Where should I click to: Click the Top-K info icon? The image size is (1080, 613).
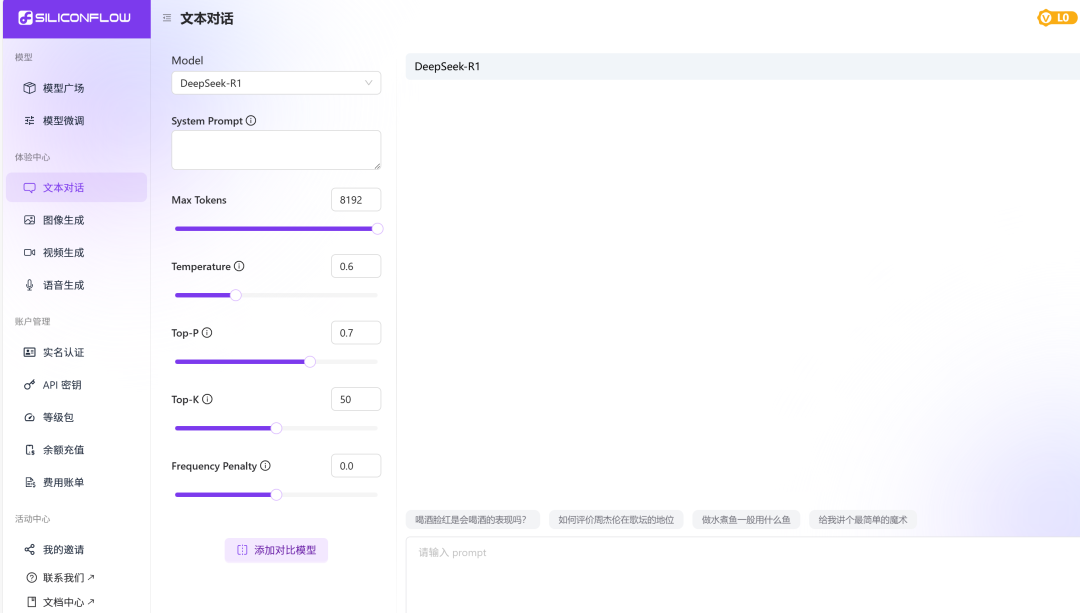207,399
